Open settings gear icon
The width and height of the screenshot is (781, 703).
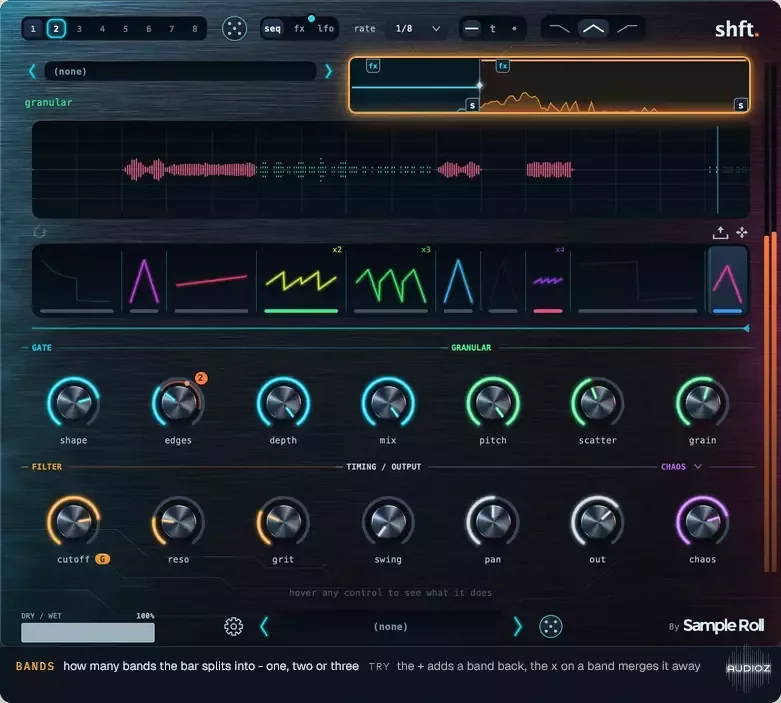pos(234,626)
